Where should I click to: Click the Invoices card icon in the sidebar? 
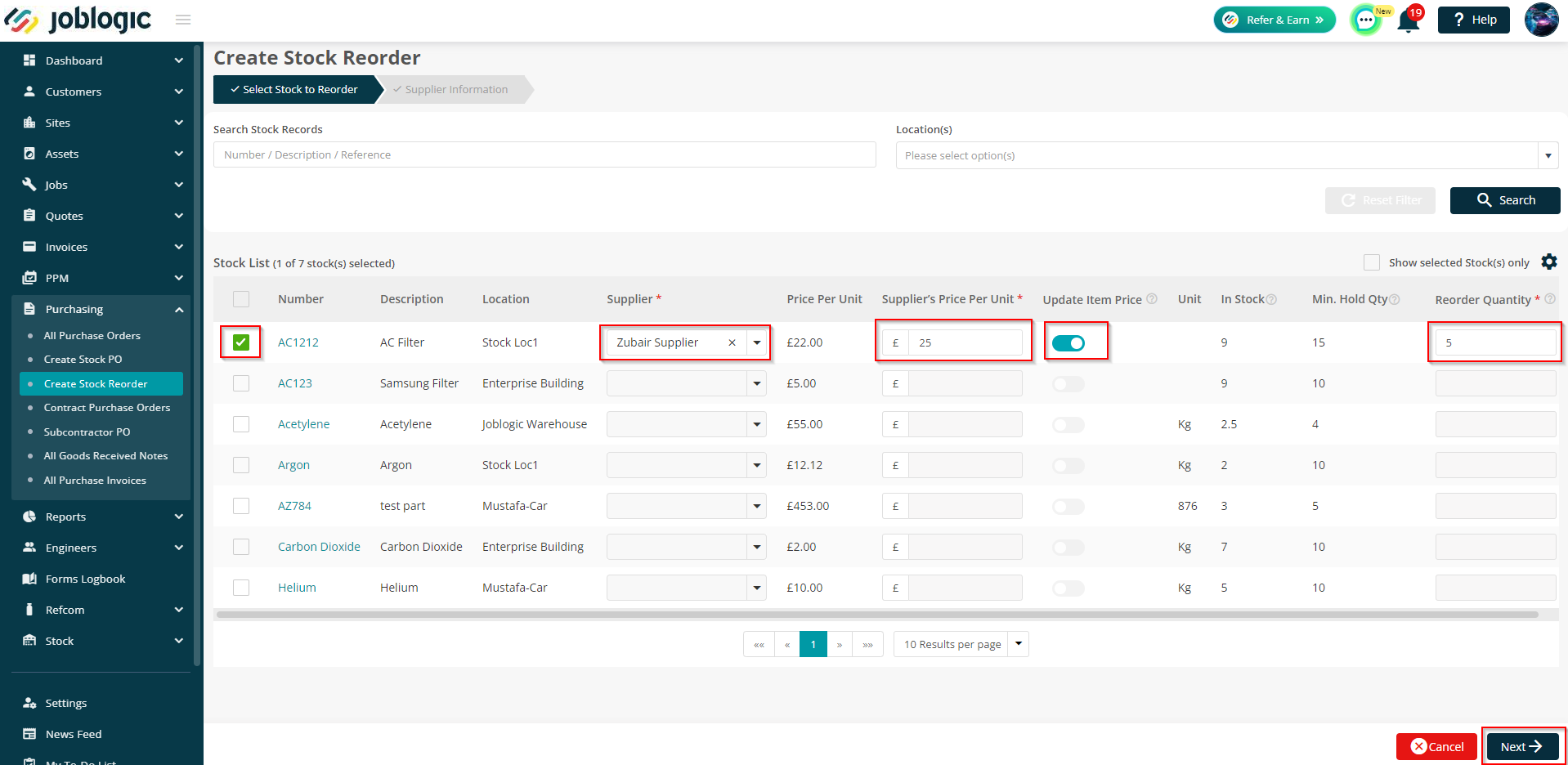point(29,247)
